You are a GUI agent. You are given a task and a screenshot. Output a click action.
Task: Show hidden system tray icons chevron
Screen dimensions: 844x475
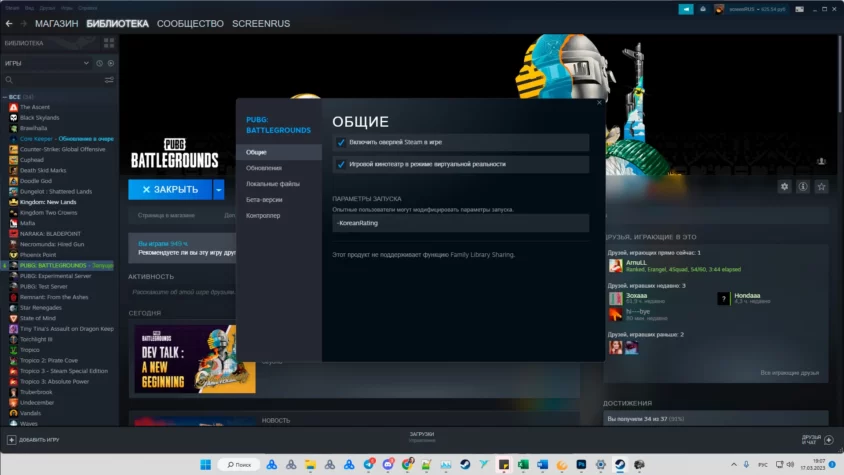pos(733,465)
